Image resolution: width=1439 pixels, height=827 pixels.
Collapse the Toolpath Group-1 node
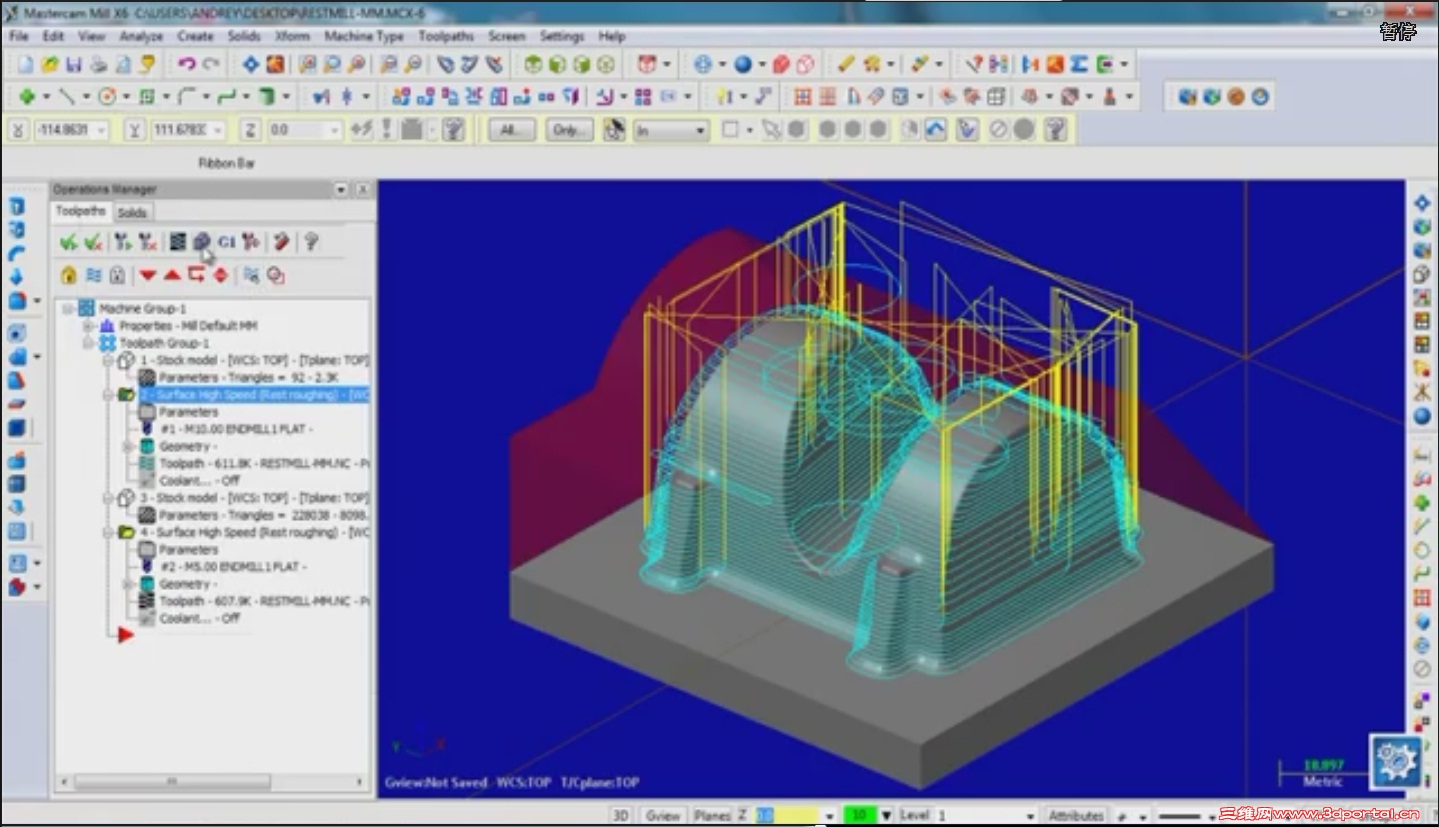click(88, 343)
